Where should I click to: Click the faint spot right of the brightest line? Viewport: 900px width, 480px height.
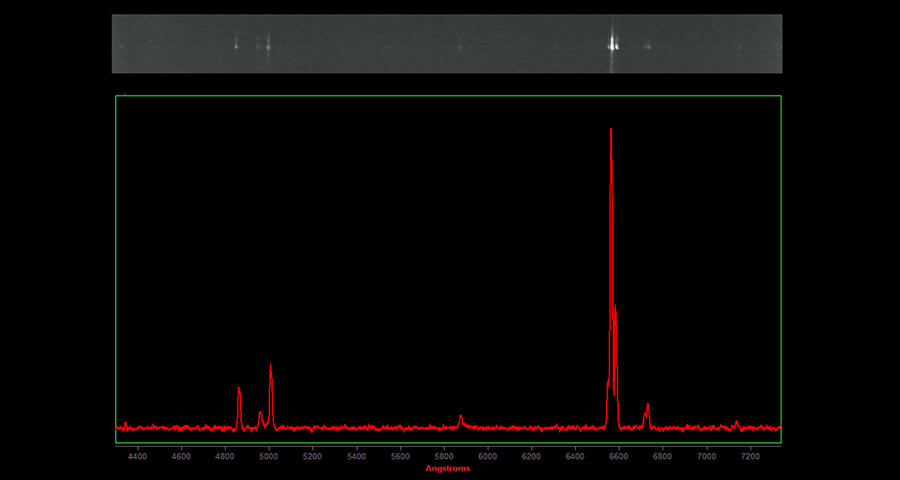pos(648,46)
